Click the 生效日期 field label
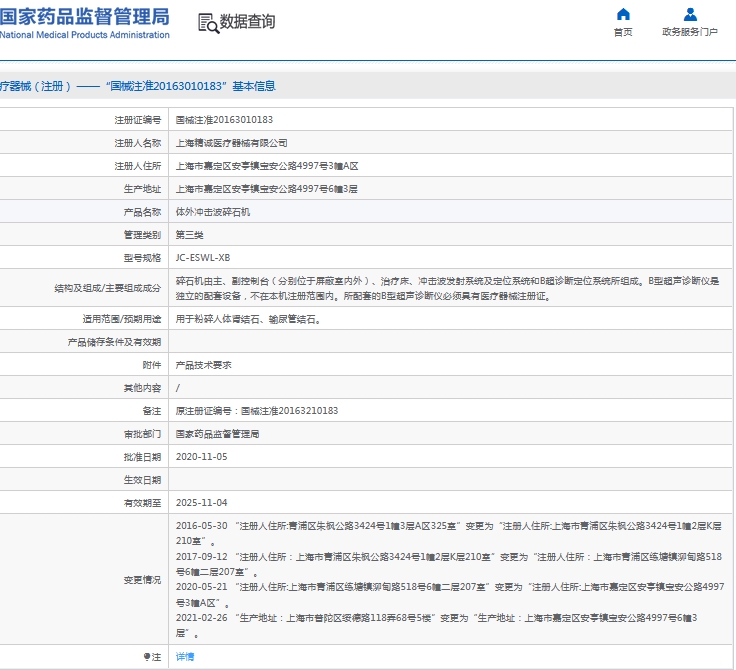The height and width of the screenshot is (670, 736). tap(142, 480)
